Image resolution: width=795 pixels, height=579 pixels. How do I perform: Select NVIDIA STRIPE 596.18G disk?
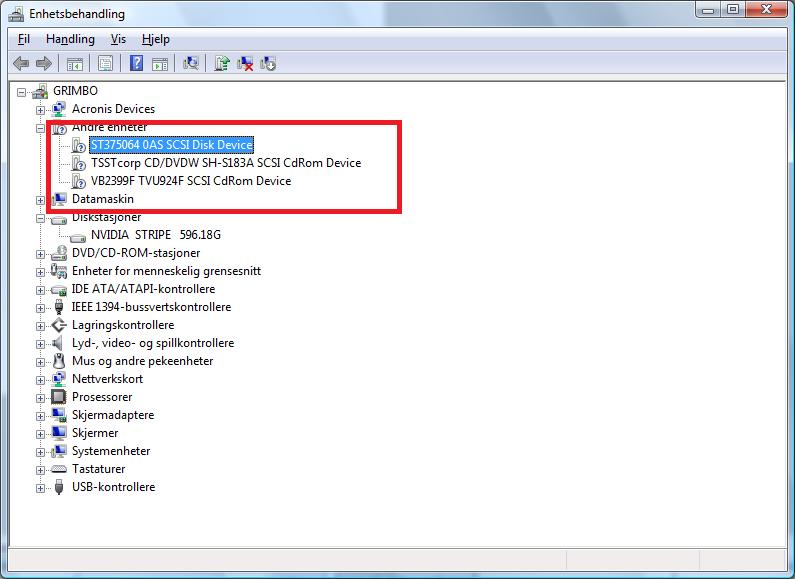pos(156,235)
